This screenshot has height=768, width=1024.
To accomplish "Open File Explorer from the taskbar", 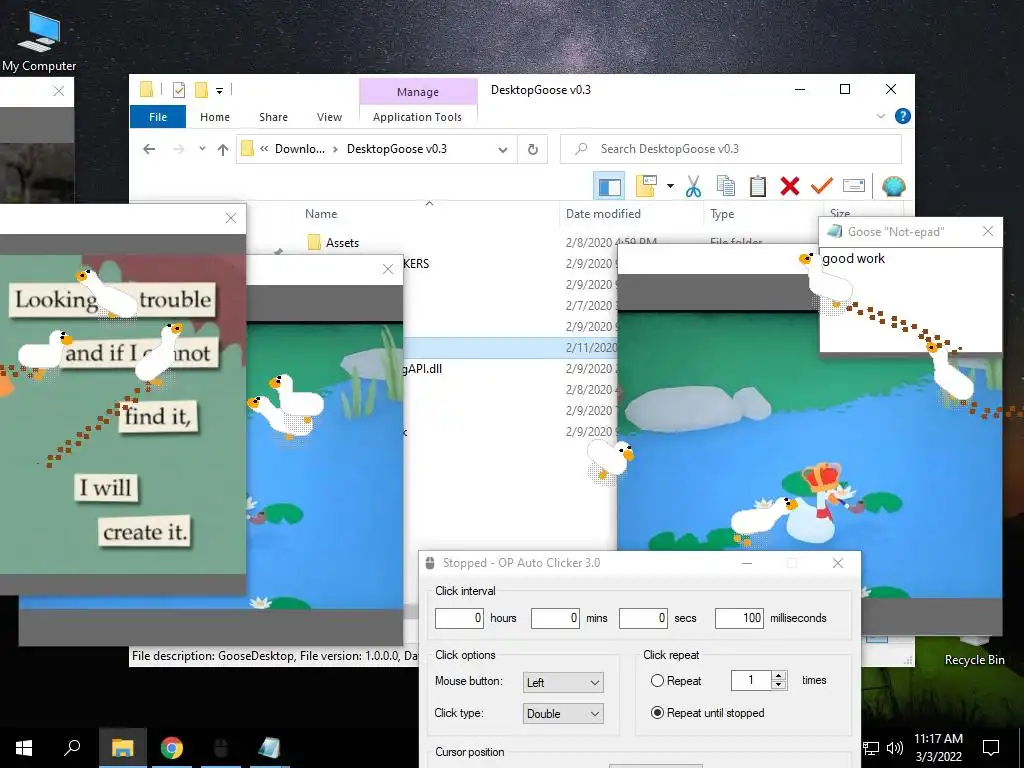I will click(x=122, y=747).
